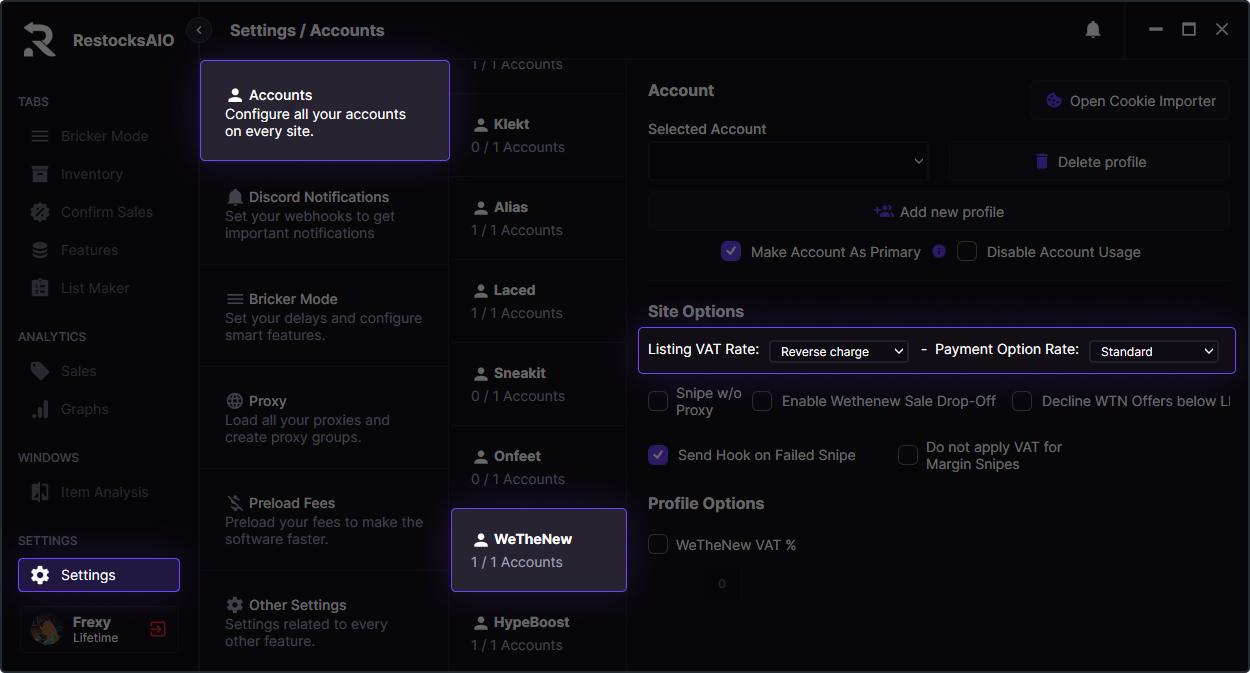Click the Confirm Sales badge icon

(40, 212)
